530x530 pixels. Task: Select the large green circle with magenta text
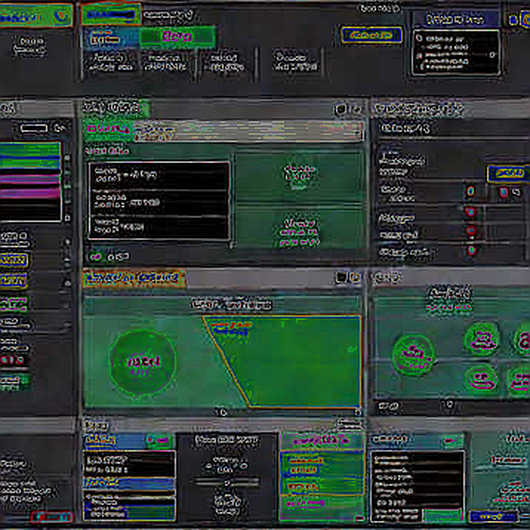(x=143, y=362)
